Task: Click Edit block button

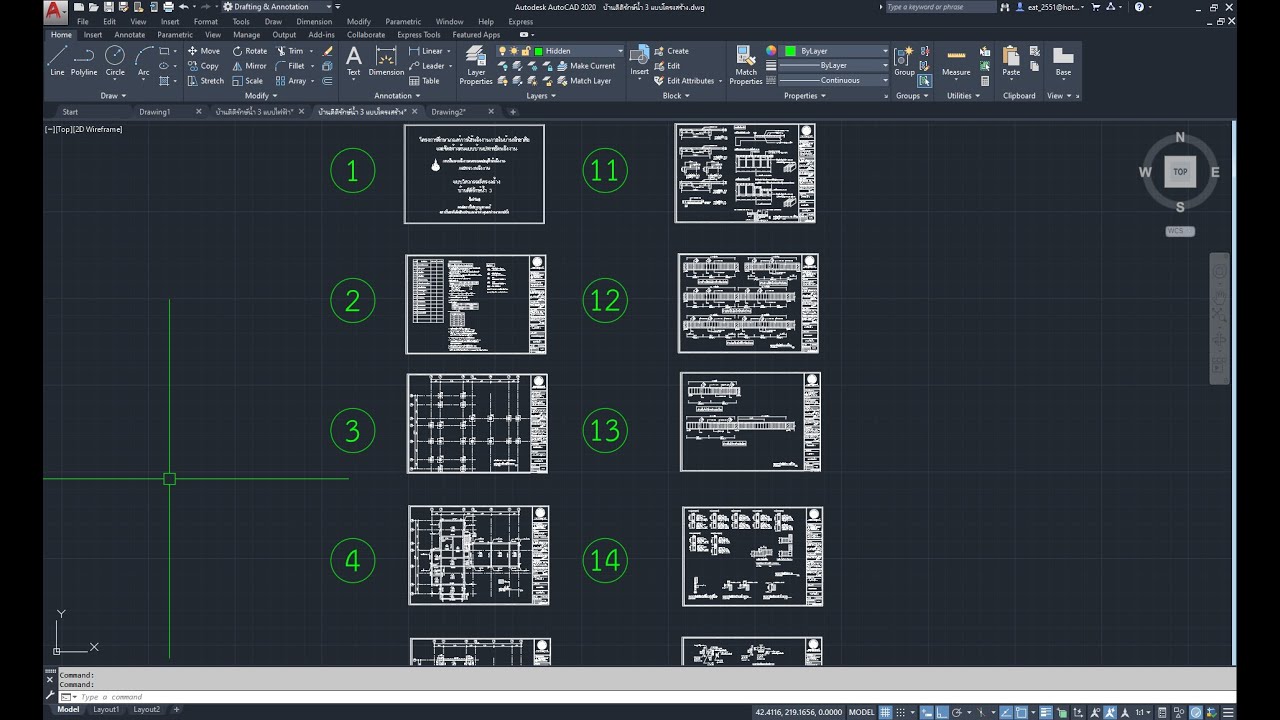Action: pyautogui.click(x=666, y=66)
